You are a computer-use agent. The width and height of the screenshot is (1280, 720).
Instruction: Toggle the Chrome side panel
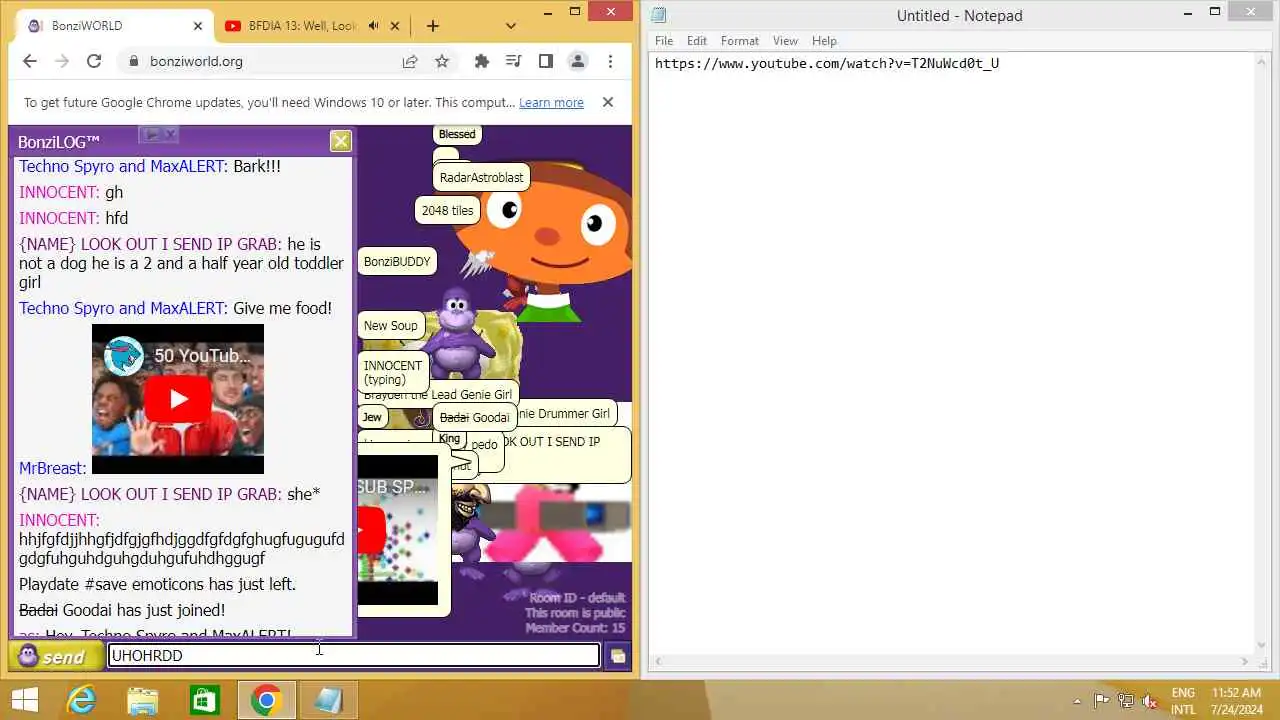pos(545,61)
